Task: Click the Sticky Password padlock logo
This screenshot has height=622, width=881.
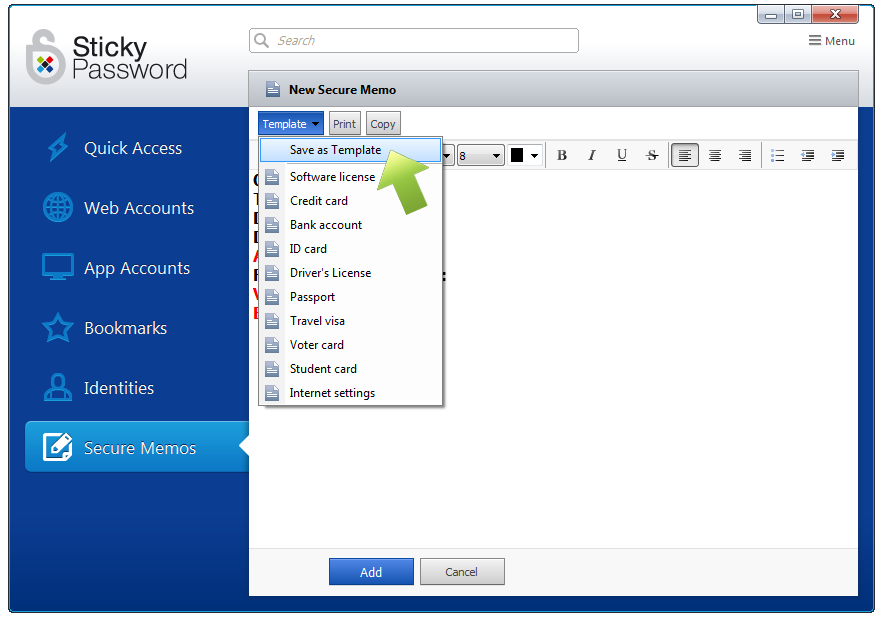Action: tap(45, 57)
